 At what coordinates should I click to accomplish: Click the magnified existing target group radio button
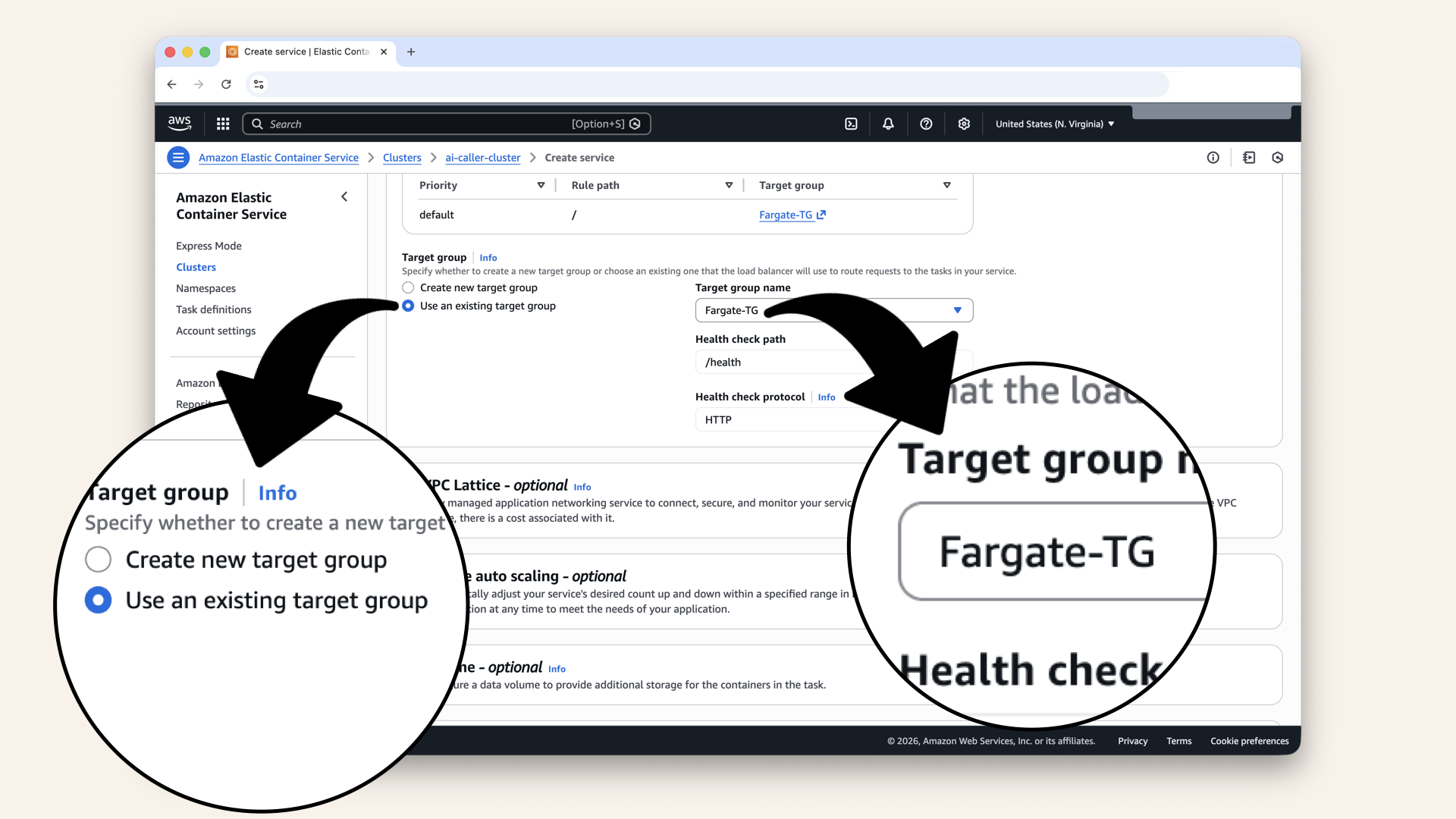pos(98,600)
